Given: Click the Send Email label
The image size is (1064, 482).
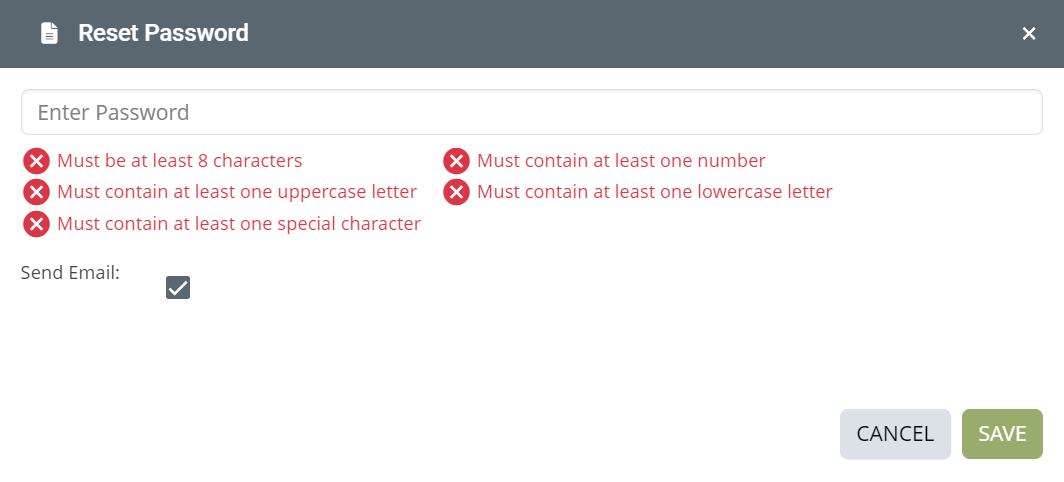Looking at the screenshot, I should tap(70, 273).
